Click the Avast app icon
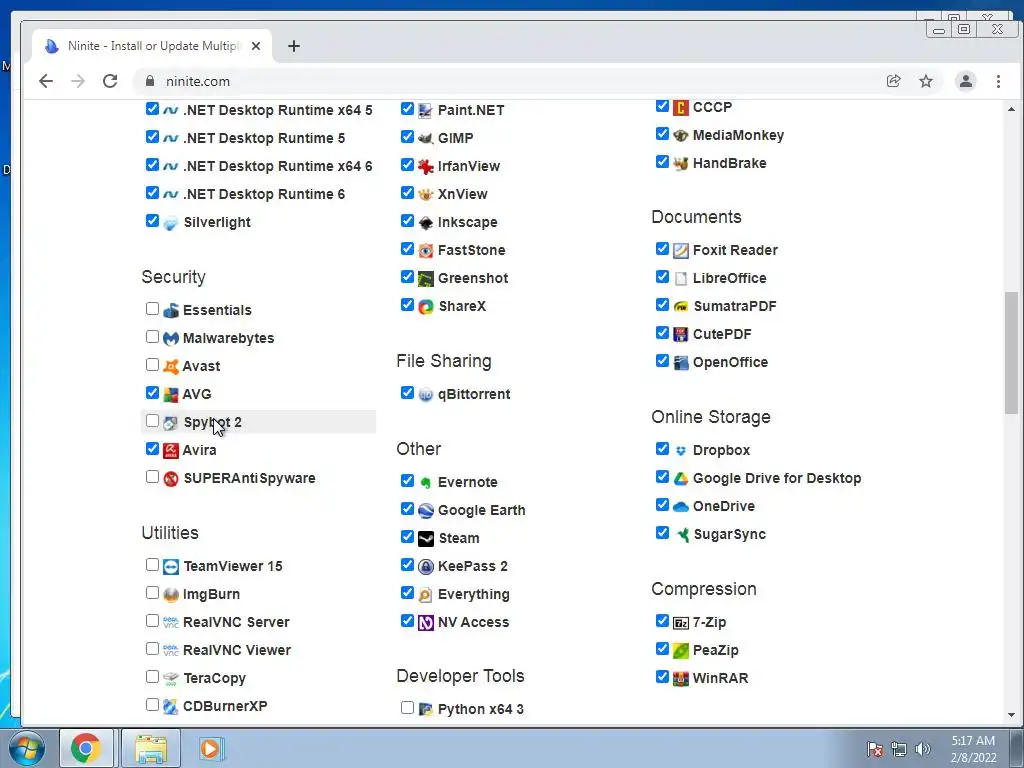 tap(170, 366)
